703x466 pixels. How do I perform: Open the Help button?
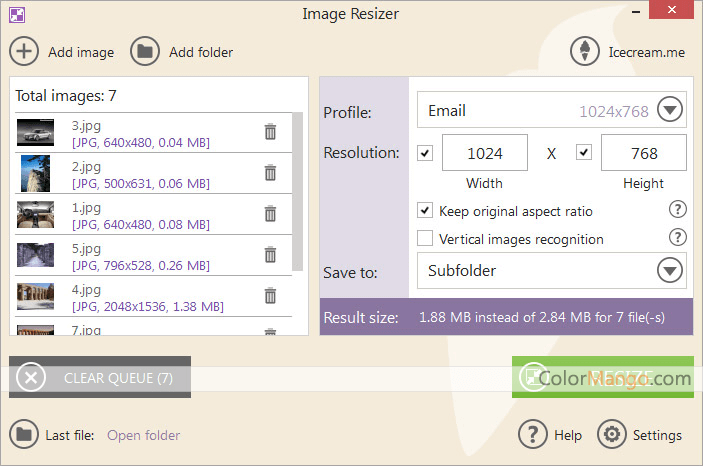(x=534, y=435)
